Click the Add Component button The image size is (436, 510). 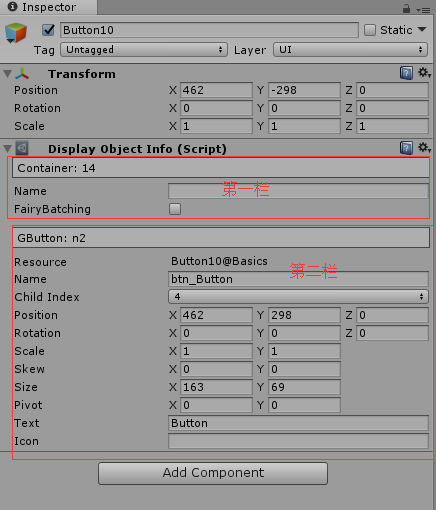[x=213, y=473]
